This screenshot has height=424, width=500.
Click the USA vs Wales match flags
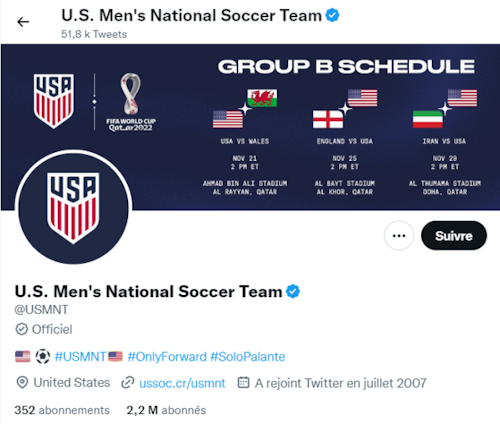[245, 108]
